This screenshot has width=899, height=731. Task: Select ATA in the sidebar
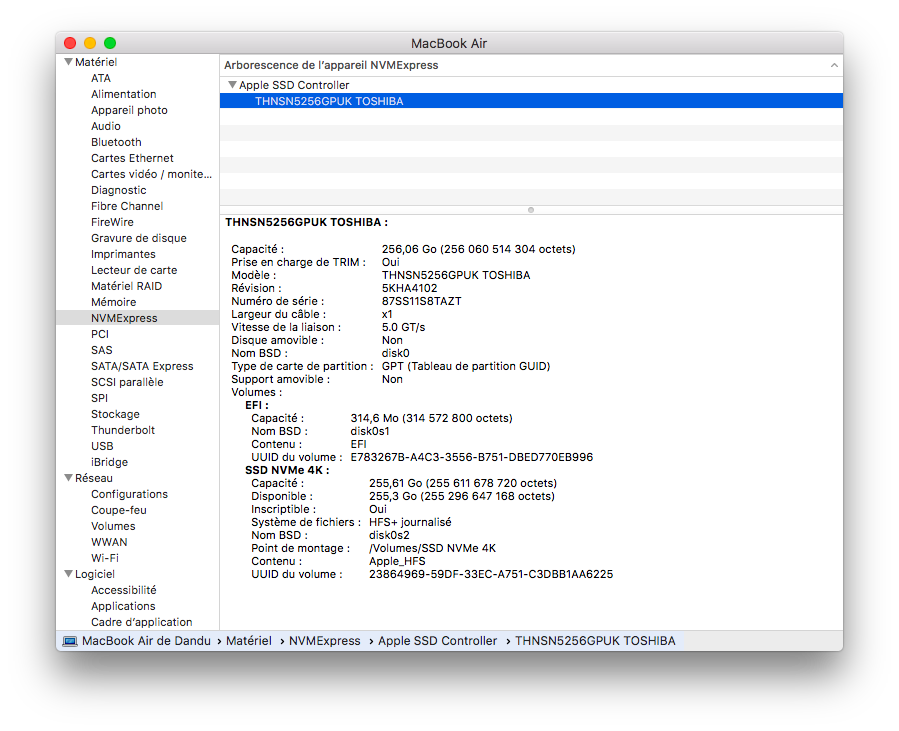tap(101, 78)
